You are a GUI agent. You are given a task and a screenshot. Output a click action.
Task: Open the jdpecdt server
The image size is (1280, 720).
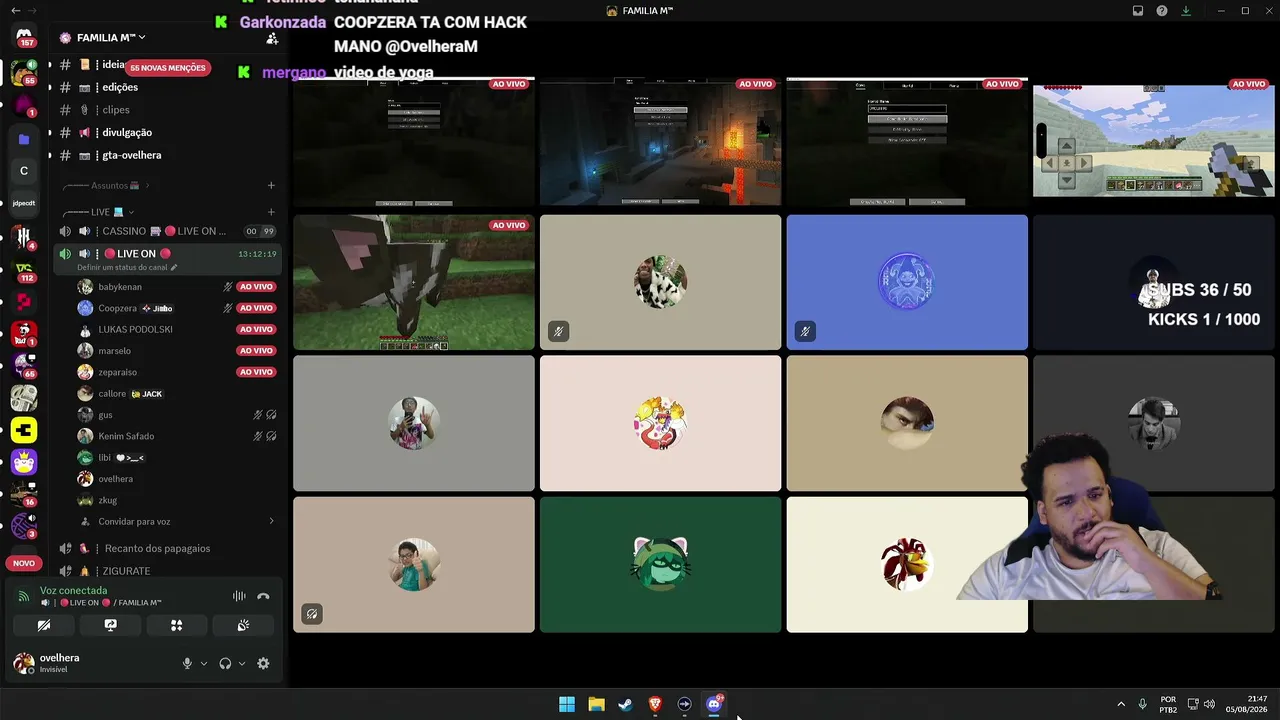pyautogui.click(x=24, y=203)
